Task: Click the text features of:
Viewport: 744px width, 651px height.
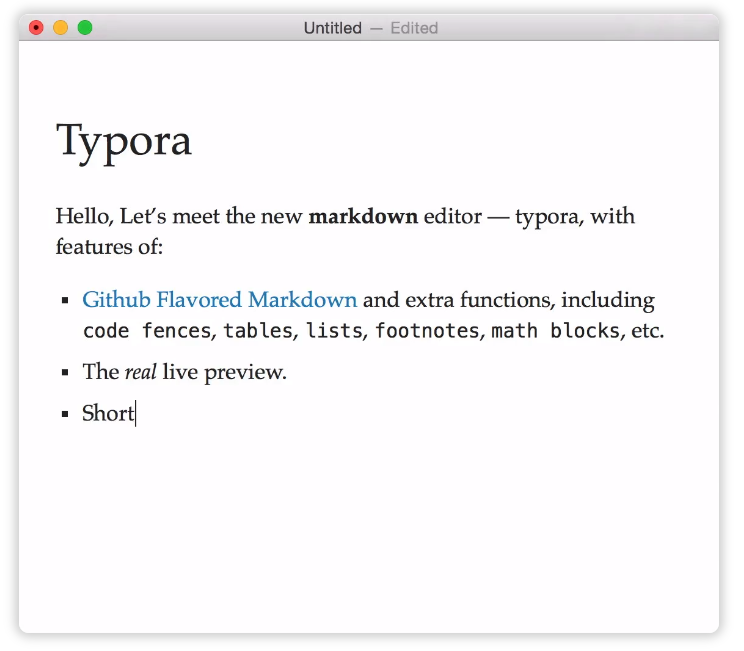Action: 109,247
